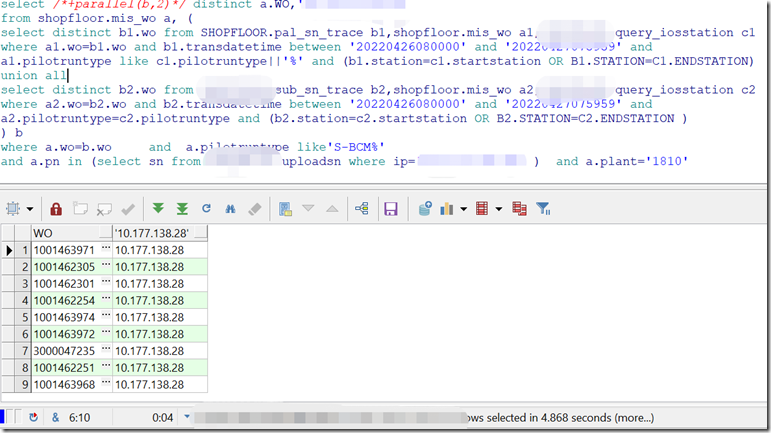Click the ampersand substitution icon in status bar
Screen dimensions: 771x433
[x=56, y=417]
